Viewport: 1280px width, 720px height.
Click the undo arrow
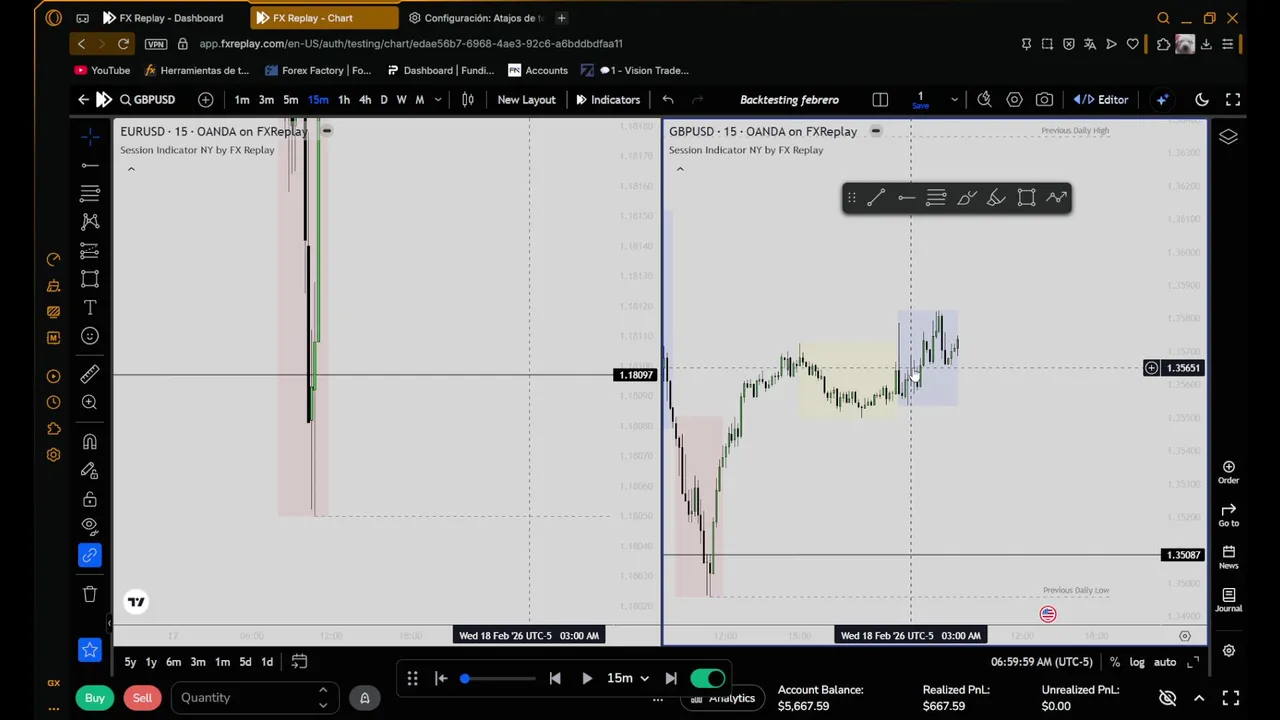pyautogui.click(x=668, y=100)
